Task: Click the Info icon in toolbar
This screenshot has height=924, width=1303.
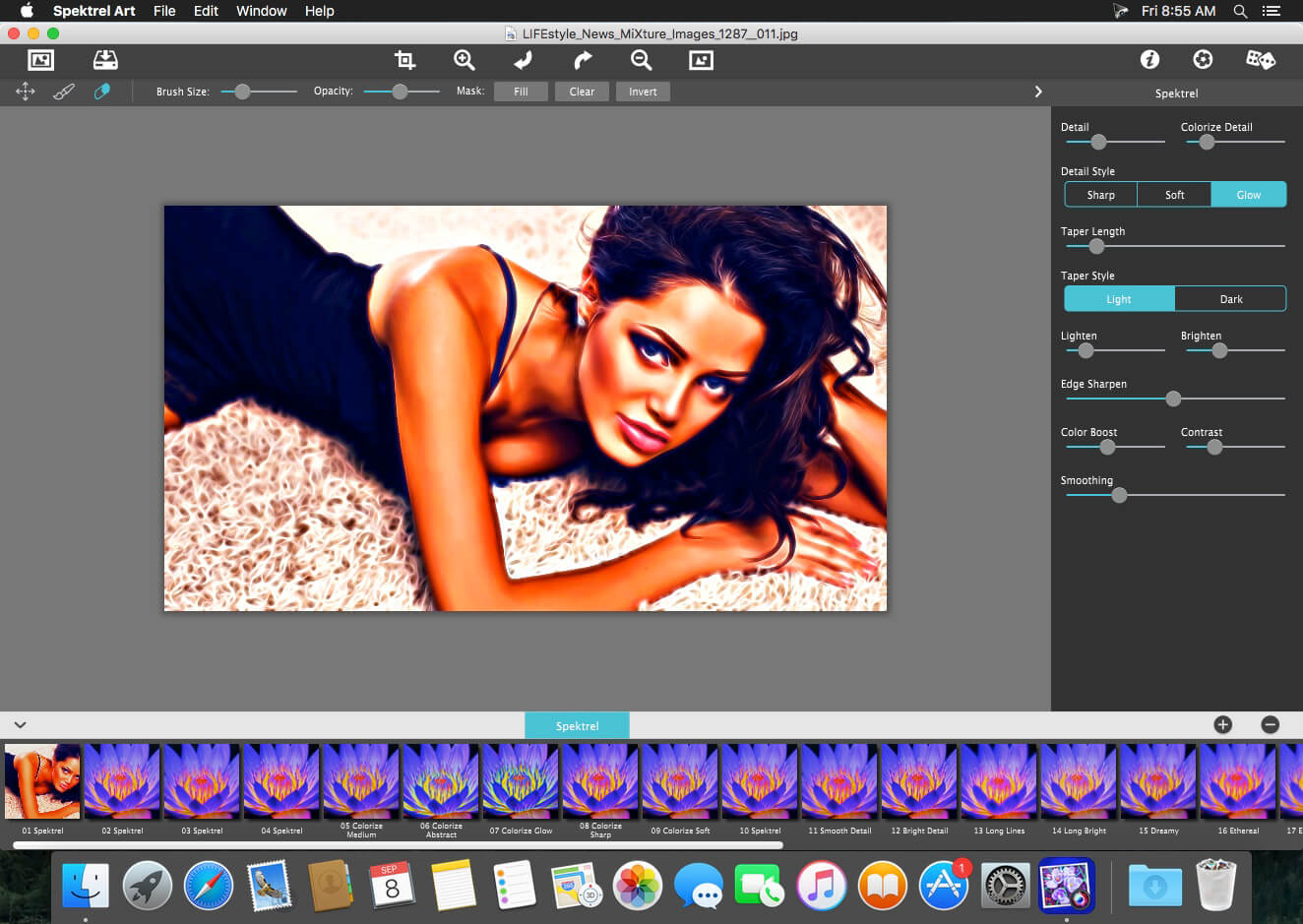Action: [1149, 60]
